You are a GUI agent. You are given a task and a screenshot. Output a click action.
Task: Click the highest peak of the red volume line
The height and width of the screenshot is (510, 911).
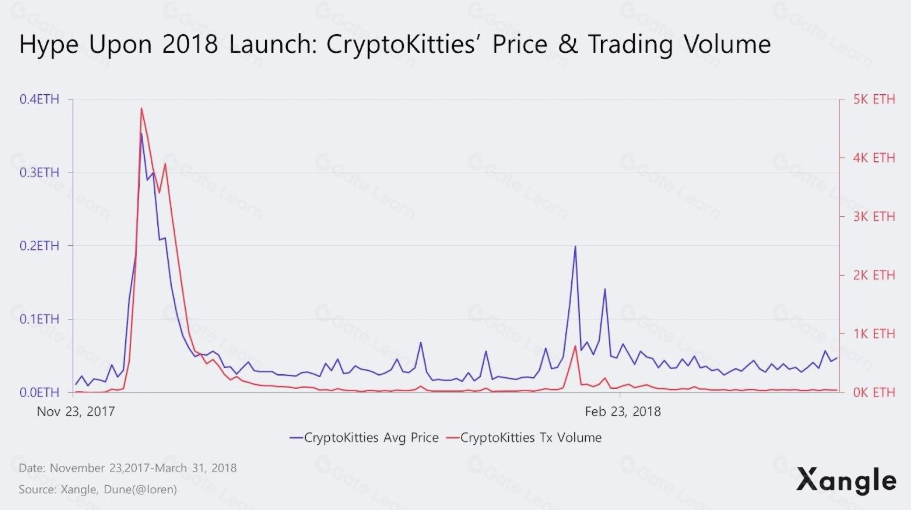coord(141,108)
